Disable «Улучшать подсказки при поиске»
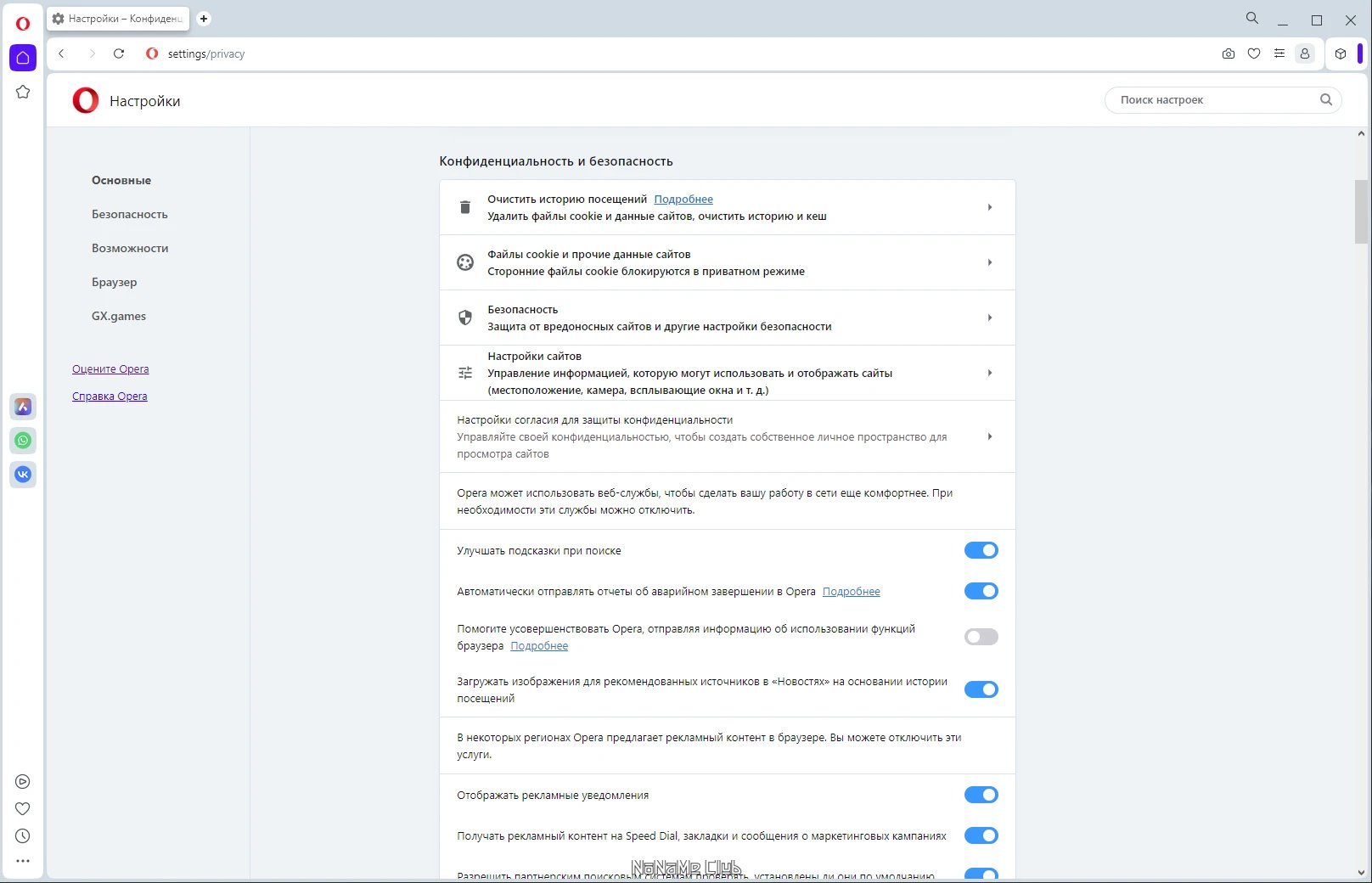1372x883 pixels. (981, 550)
